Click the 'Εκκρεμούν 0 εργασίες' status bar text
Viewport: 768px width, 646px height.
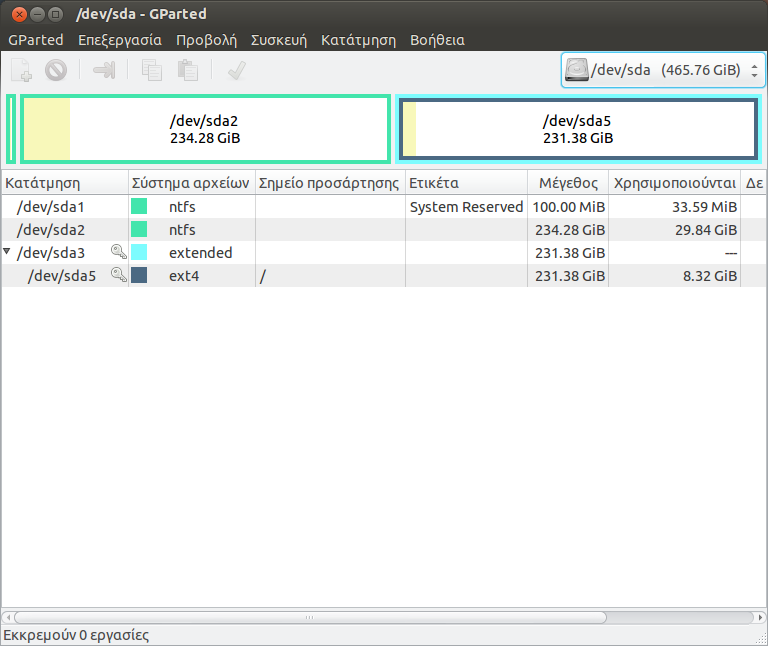click(x=76, y=635)
